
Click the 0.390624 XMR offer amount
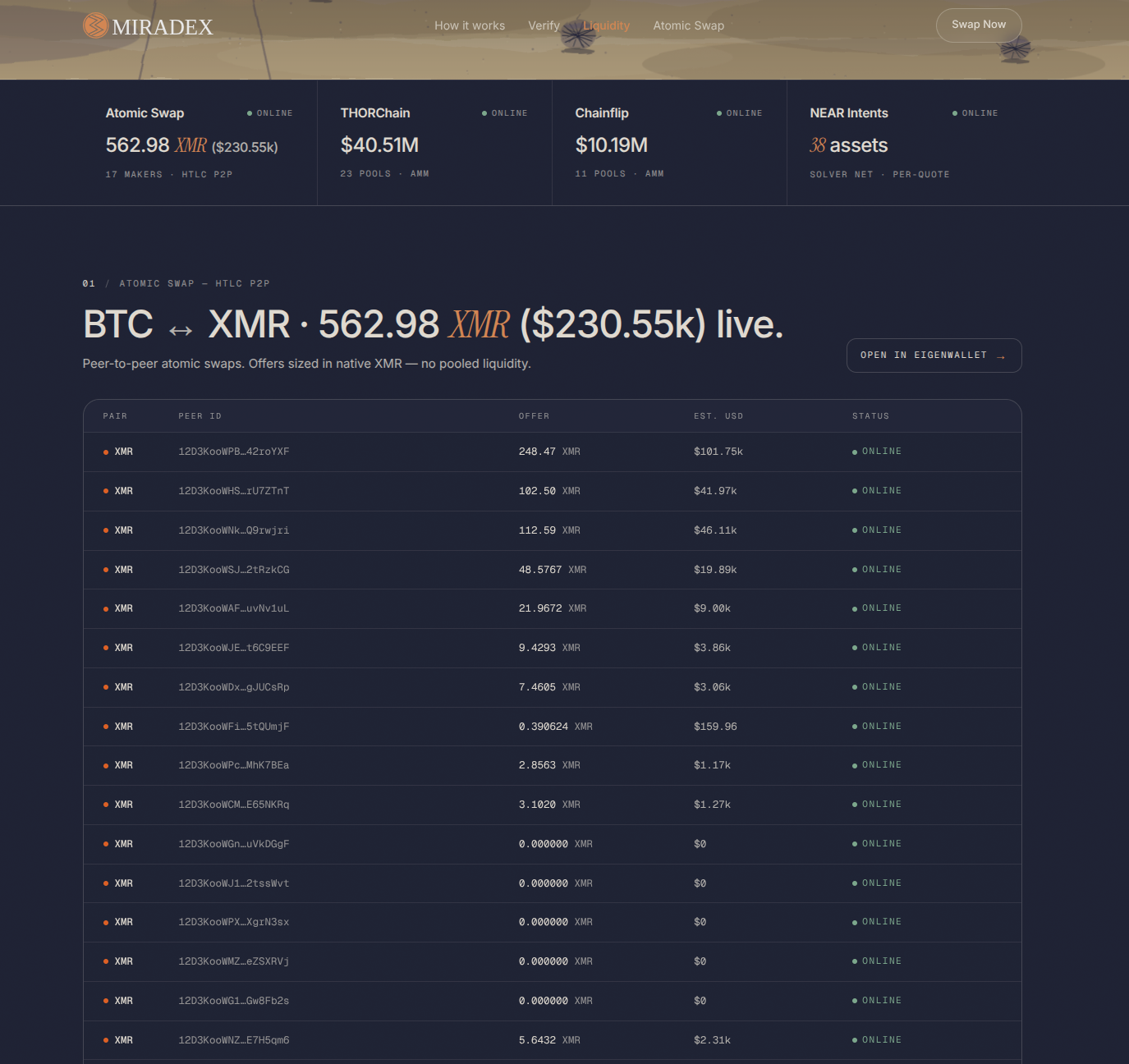coord(556,727)
